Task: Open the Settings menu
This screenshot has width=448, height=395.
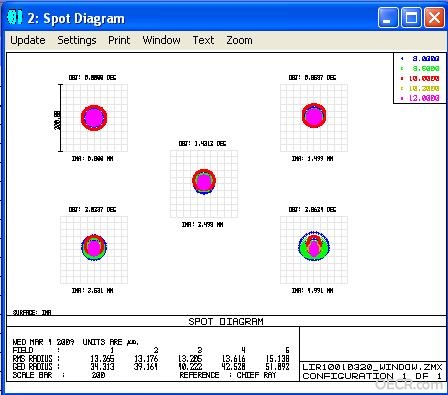Action: pos(77,40)
